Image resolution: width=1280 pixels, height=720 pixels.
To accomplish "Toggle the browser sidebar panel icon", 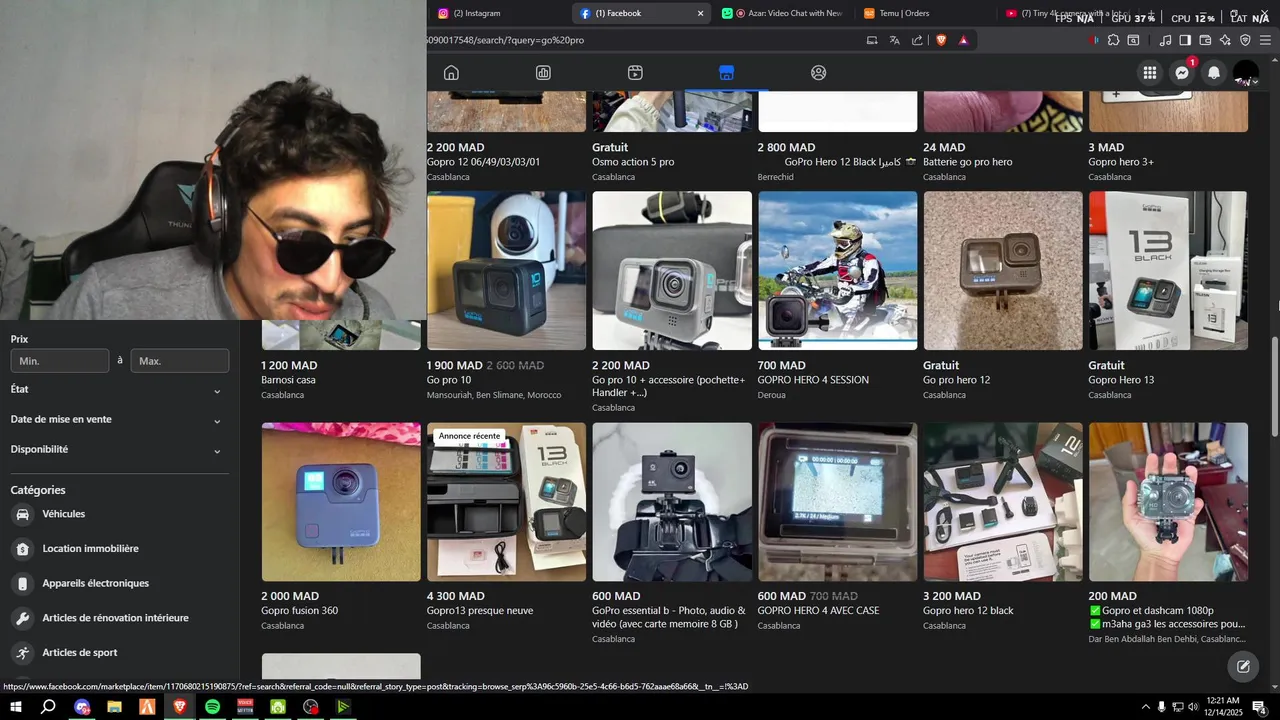I will click(x=1185, y=40).
